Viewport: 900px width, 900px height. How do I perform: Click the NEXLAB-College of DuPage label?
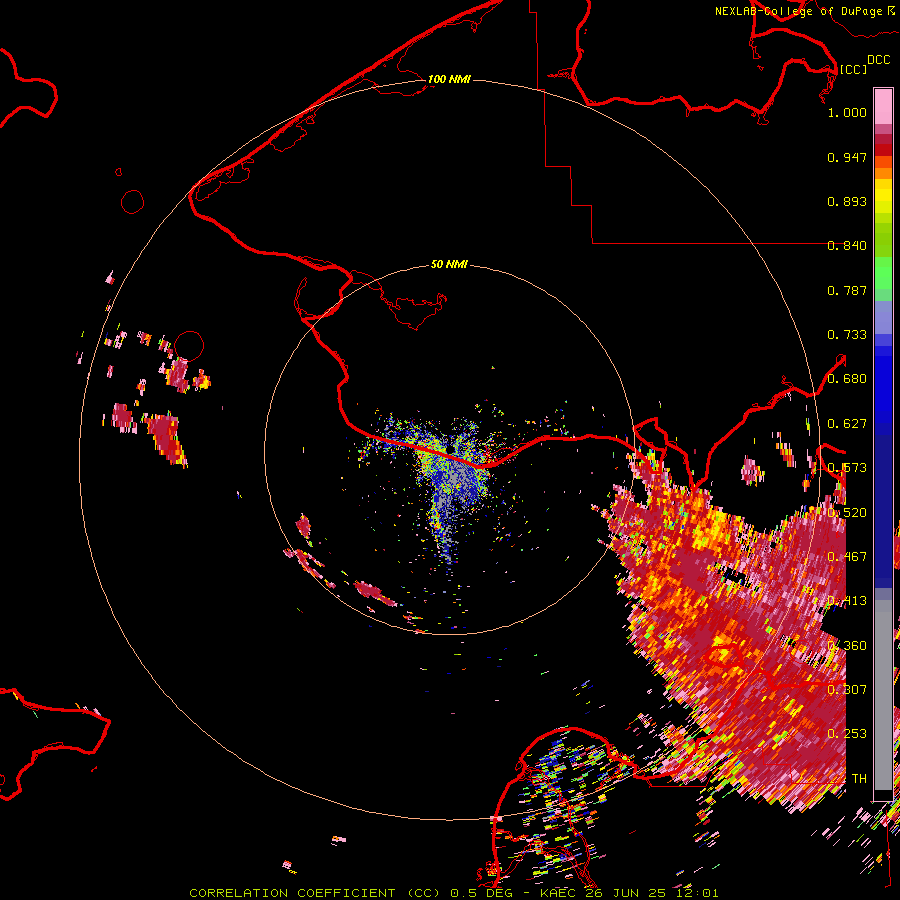pos(798,11)
